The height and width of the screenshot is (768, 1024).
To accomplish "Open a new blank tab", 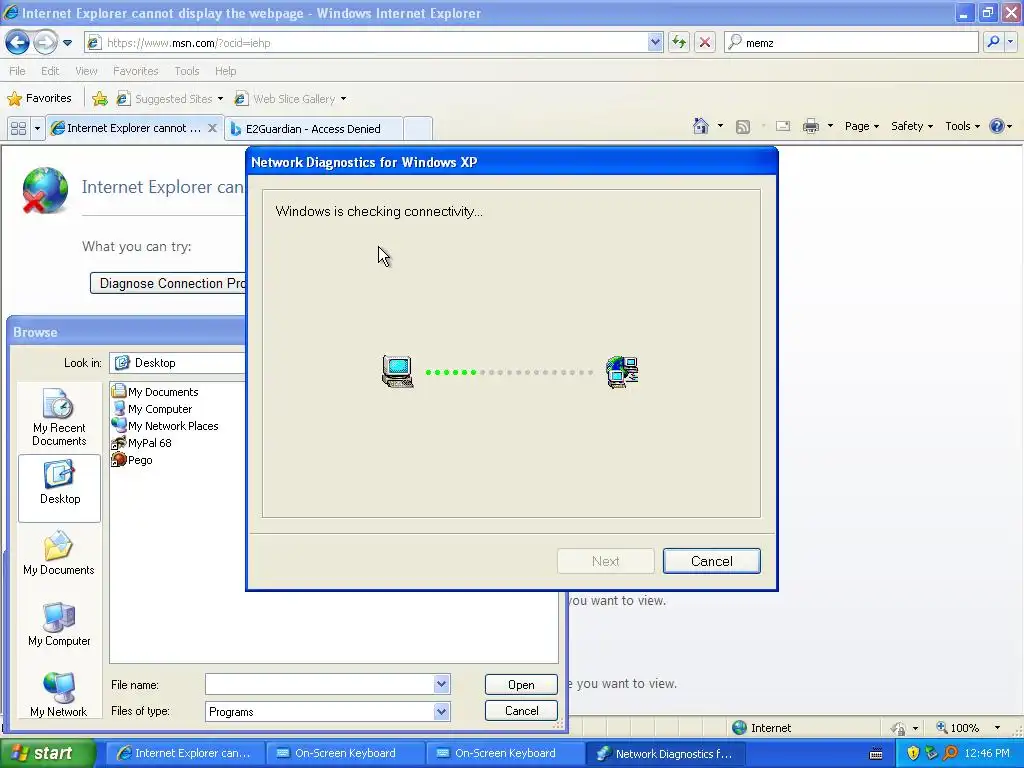I will click(418, 129).
